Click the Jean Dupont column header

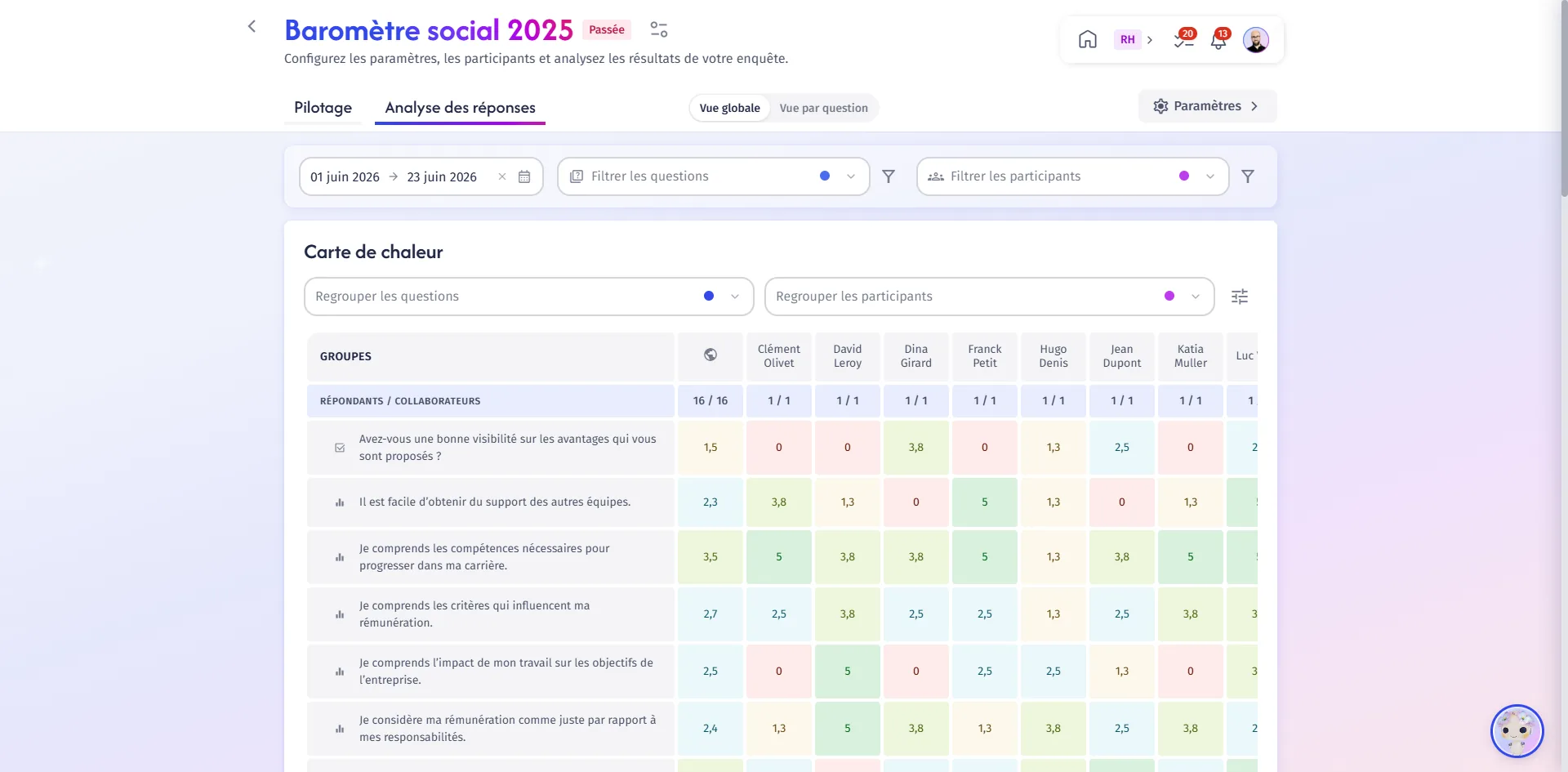[1122, 356]
